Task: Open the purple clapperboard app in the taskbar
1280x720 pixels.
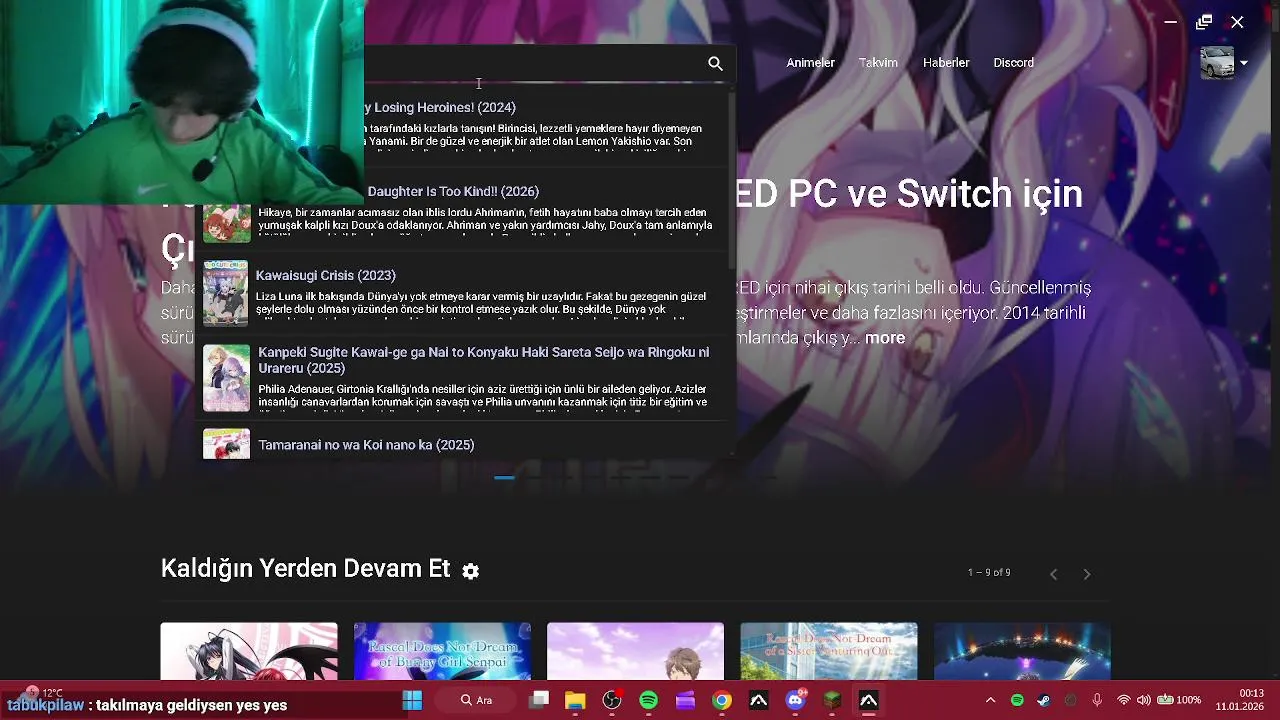Action: coord(685,700)
